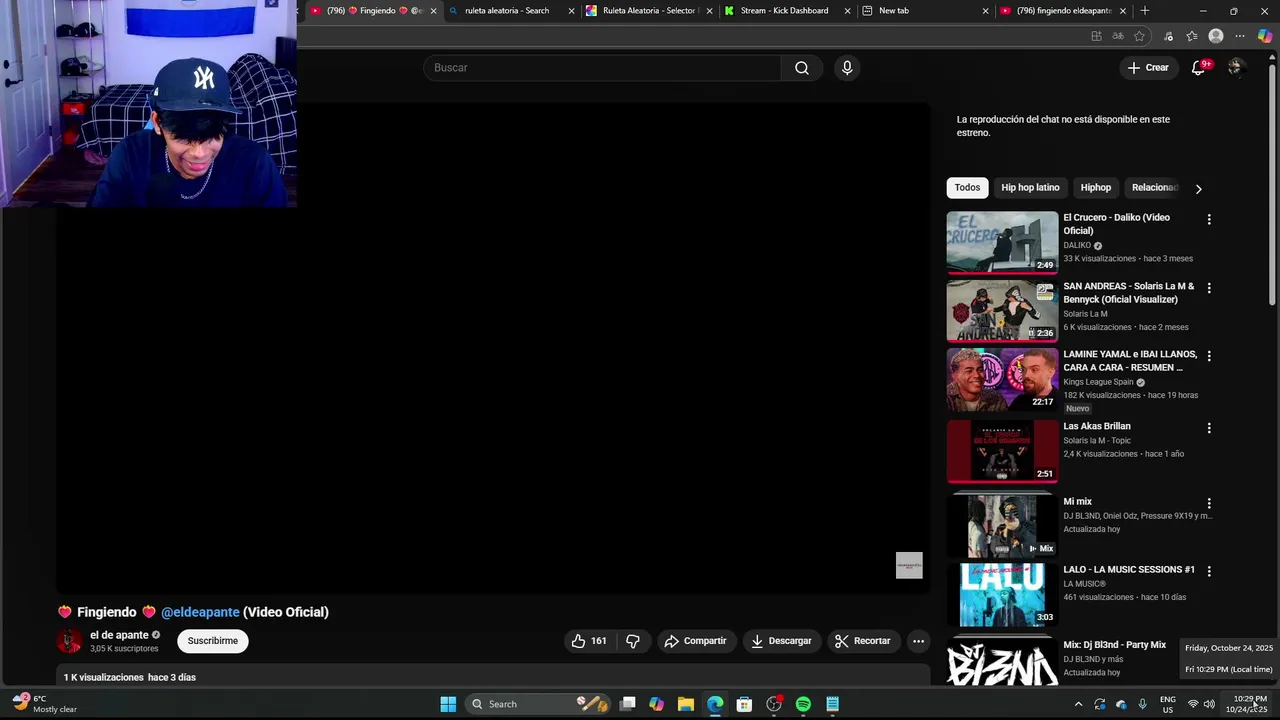Select the Todos filter chip

pyautogui.click(x=967, y=188)
